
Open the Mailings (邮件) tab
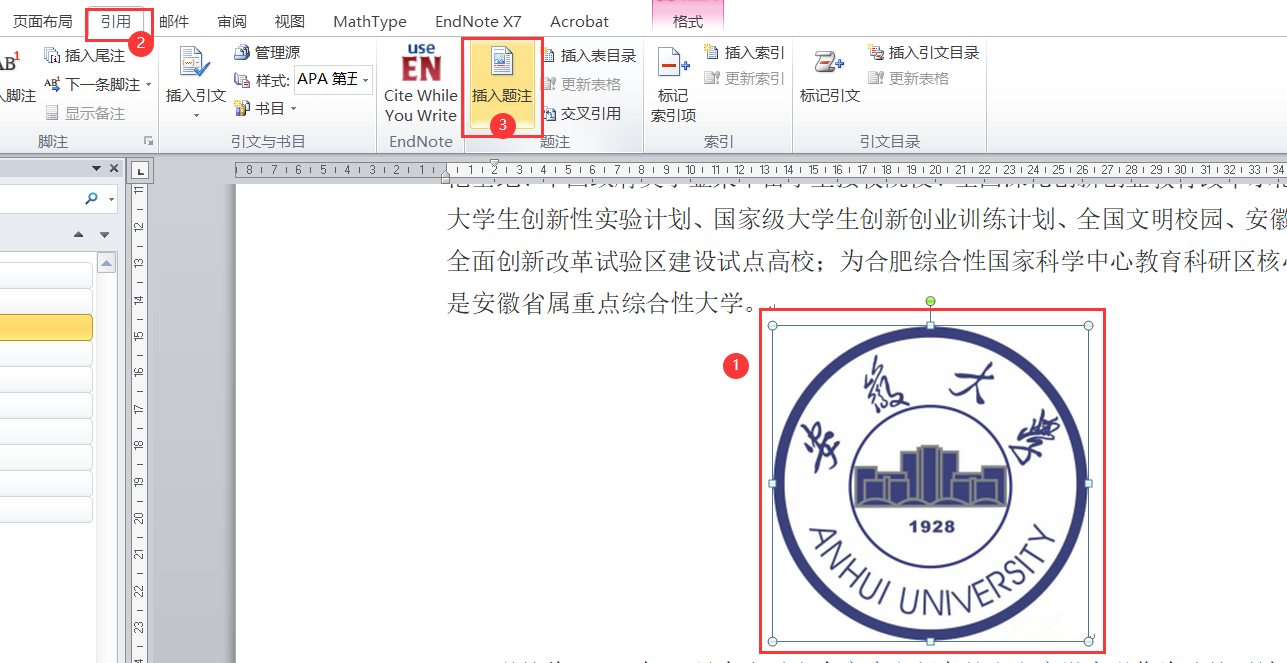pyautogui.click(x=174, y=21)
